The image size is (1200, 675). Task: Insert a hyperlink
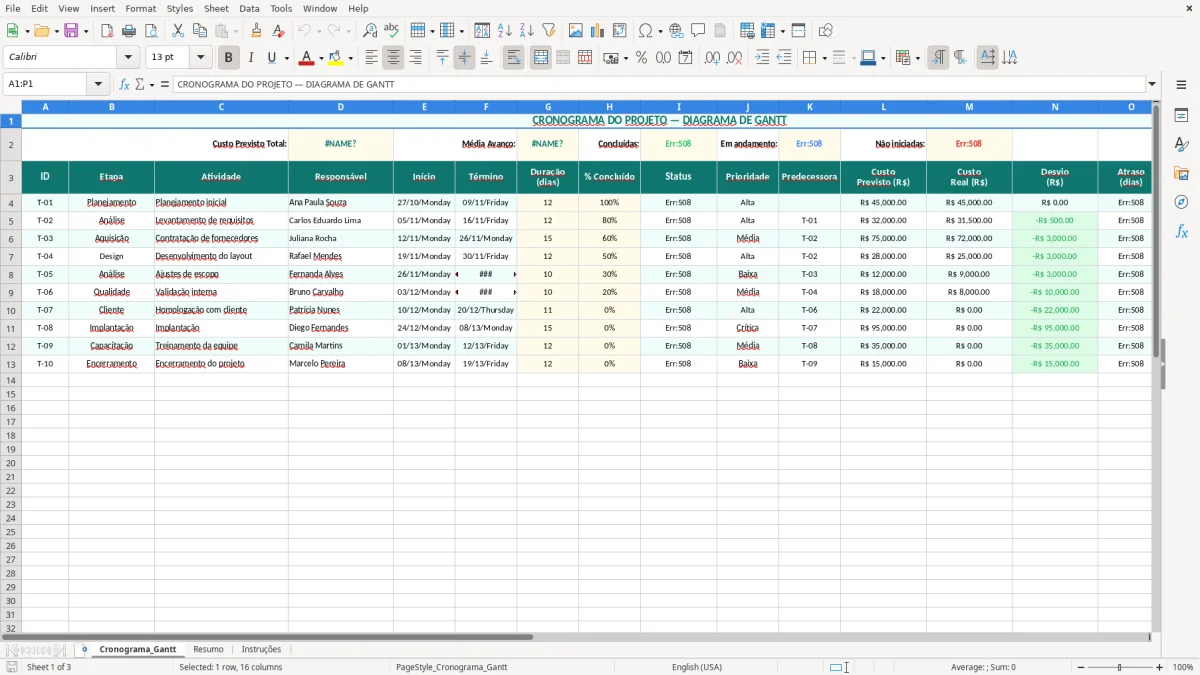pyautogui.click(x=676, y=31)
